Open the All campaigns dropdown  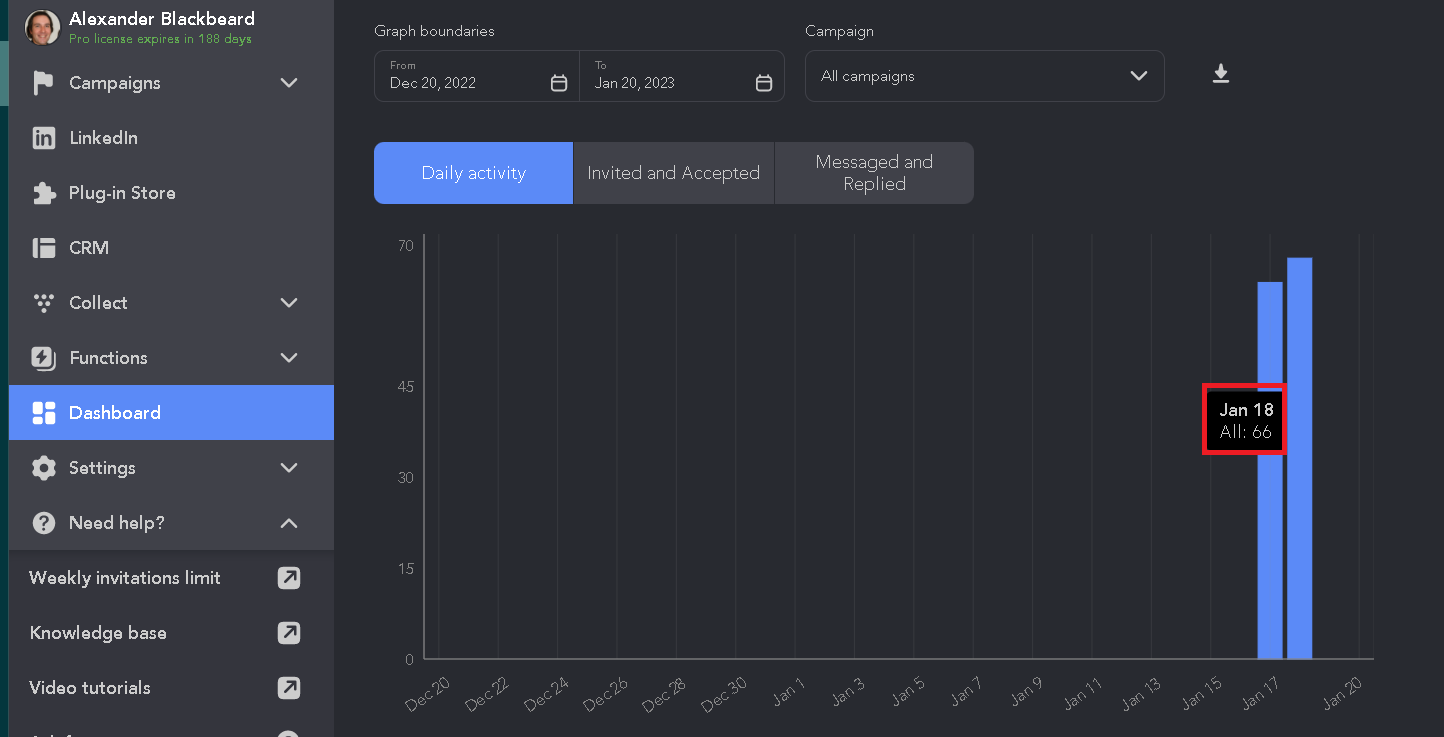[x=985, y=76]
